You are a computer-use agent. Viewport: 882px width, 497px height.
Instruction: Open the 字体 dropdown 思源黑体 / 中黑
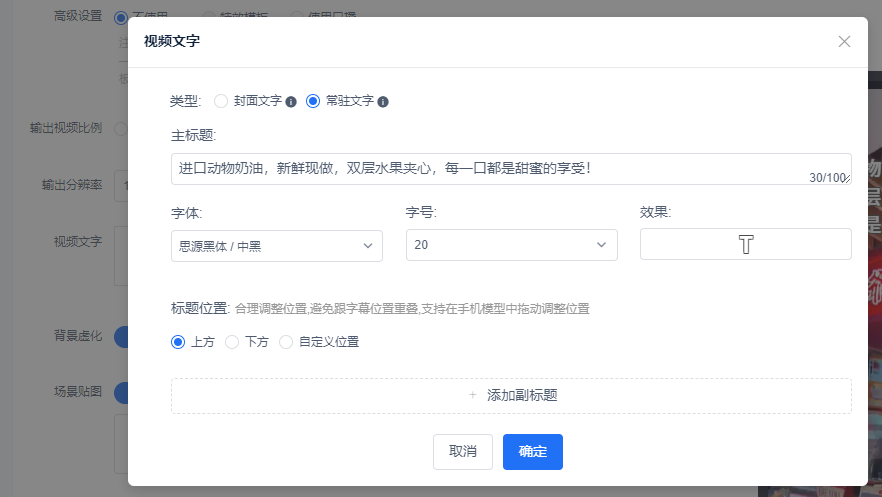(277, 246)
